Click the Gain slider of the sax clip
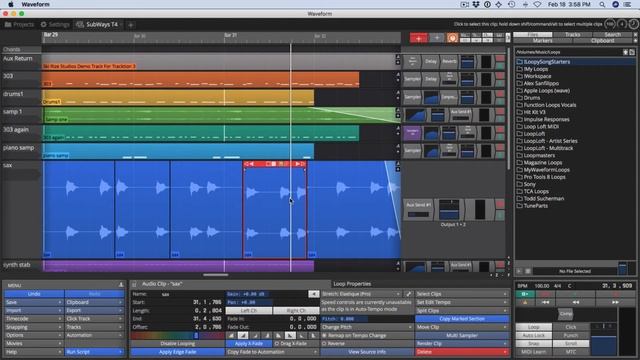The height and width of the screenshot is (360, 640). [267, 294]
